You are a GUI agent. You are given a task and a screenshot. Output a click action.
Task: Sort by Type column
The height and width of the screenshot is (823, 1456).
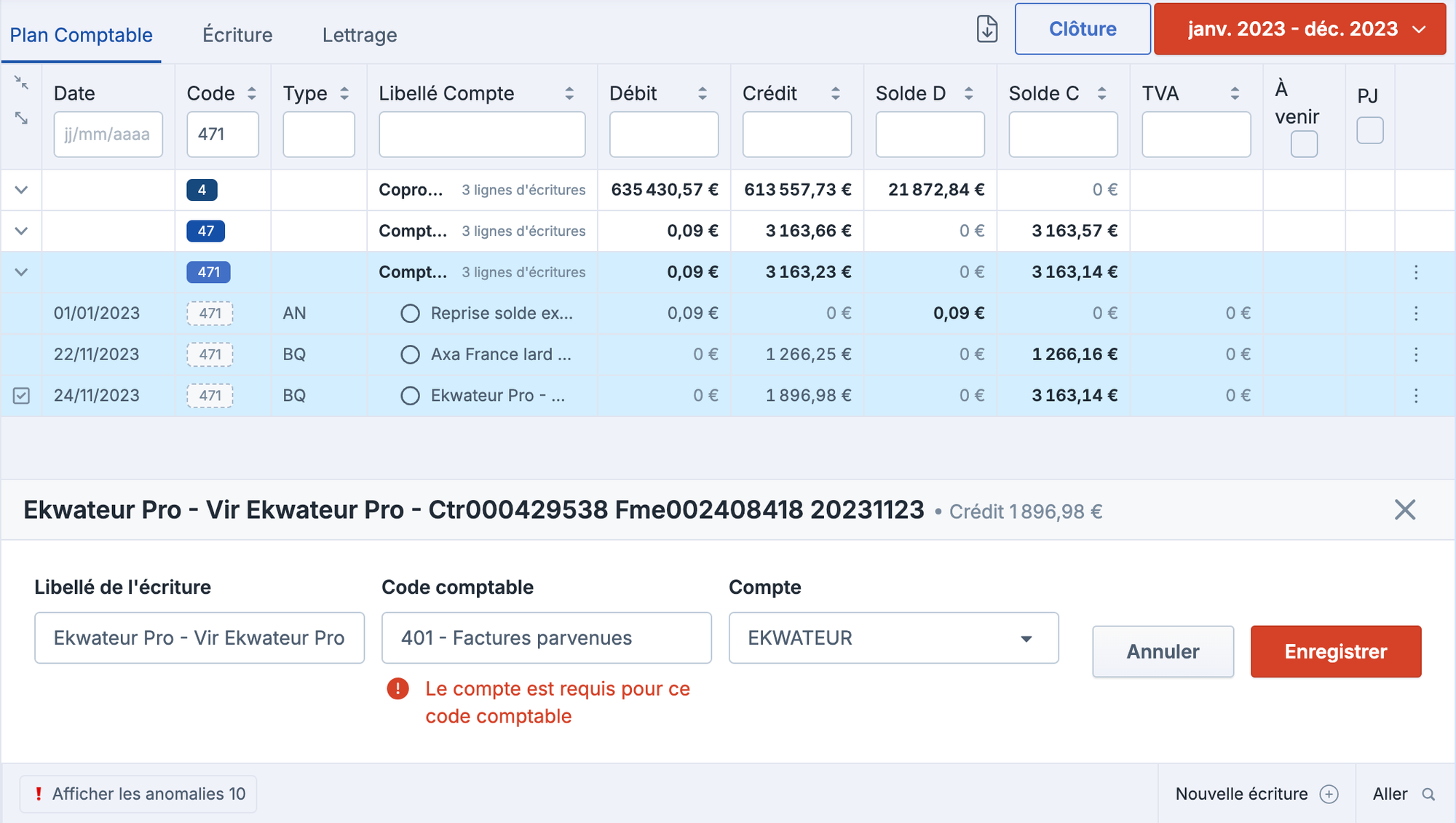344,93
